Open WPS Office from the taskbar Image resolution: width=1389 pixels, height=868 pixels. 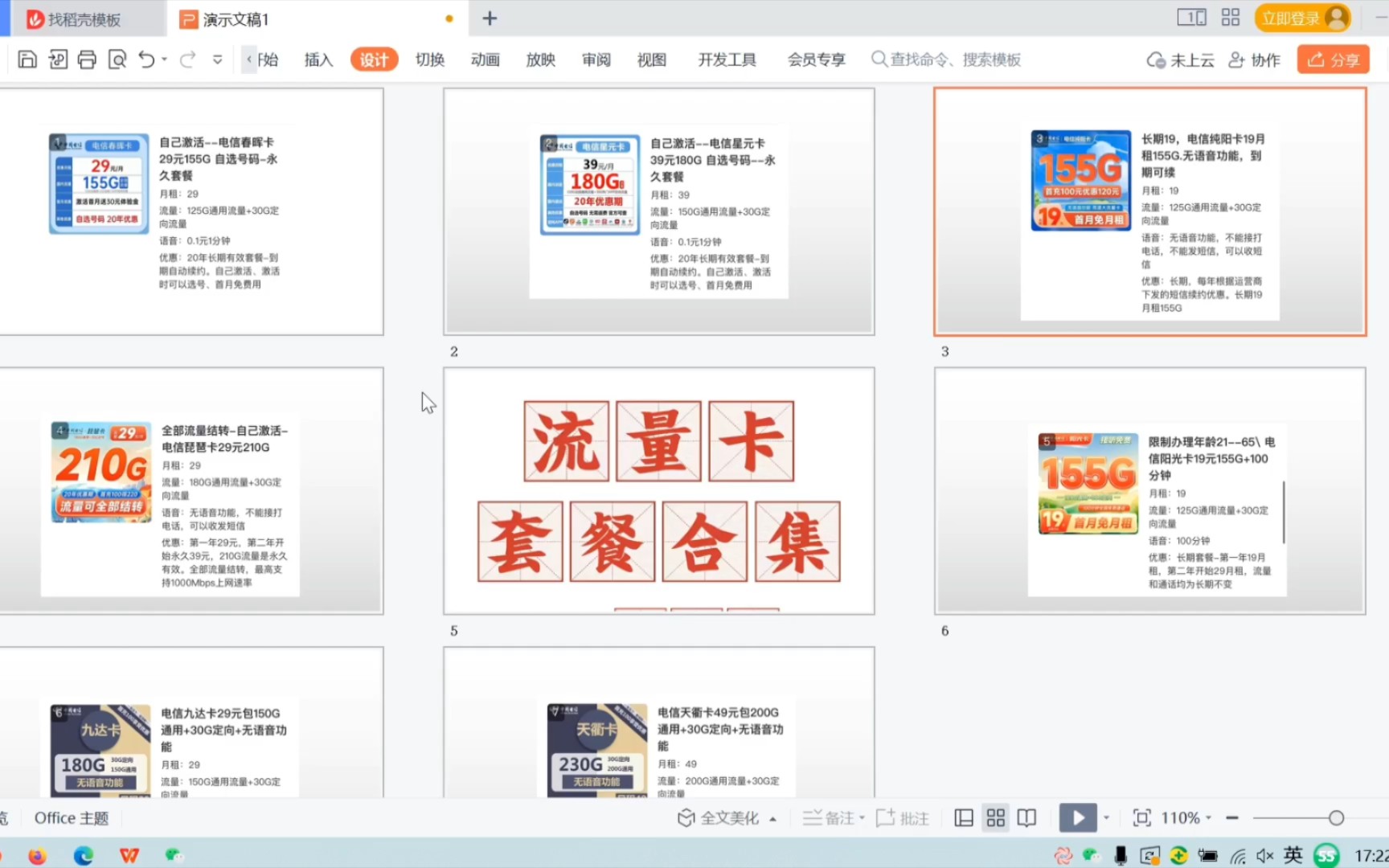tap(129, 856)
